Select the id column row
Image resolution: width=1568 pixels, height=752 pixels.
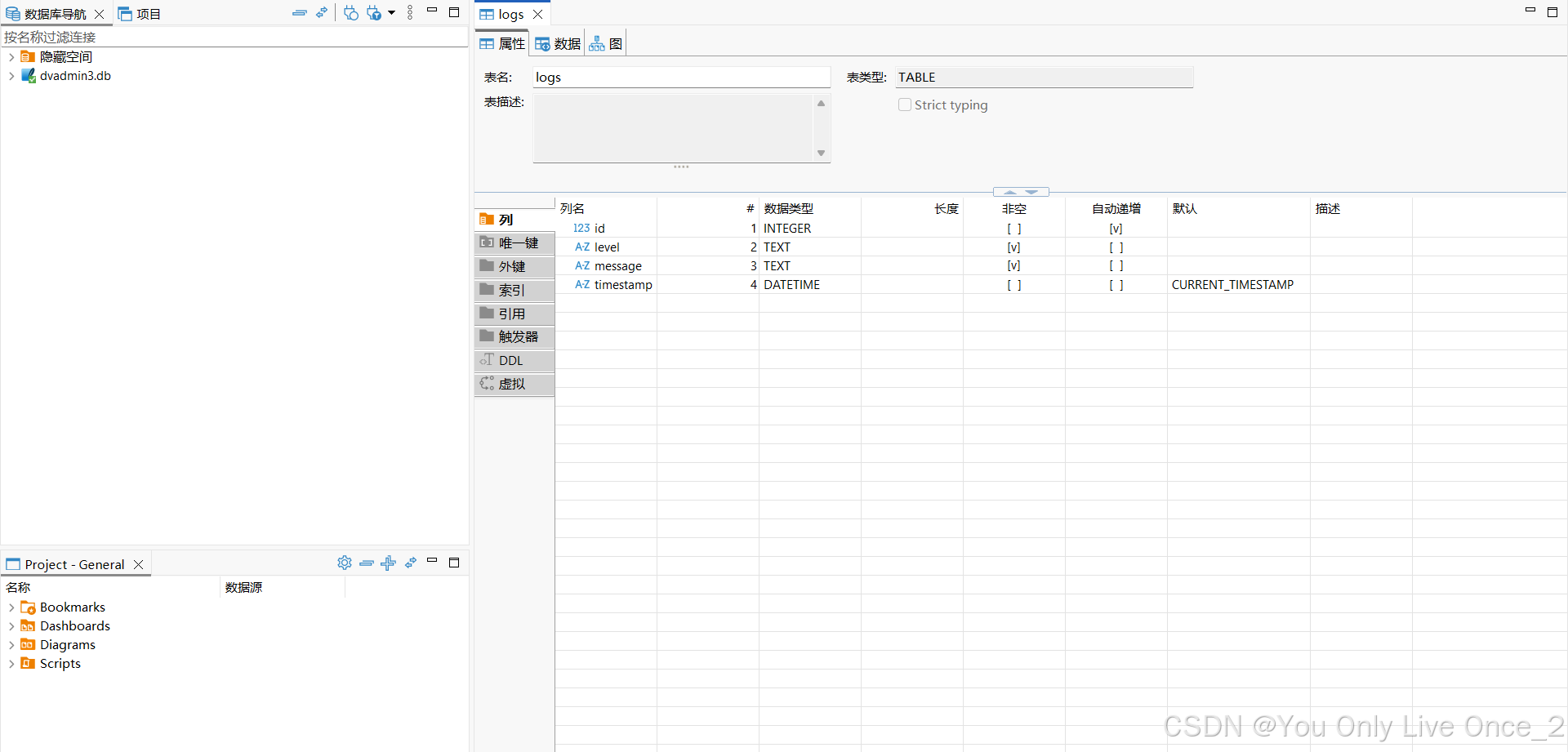click(x=1061, y=229)
